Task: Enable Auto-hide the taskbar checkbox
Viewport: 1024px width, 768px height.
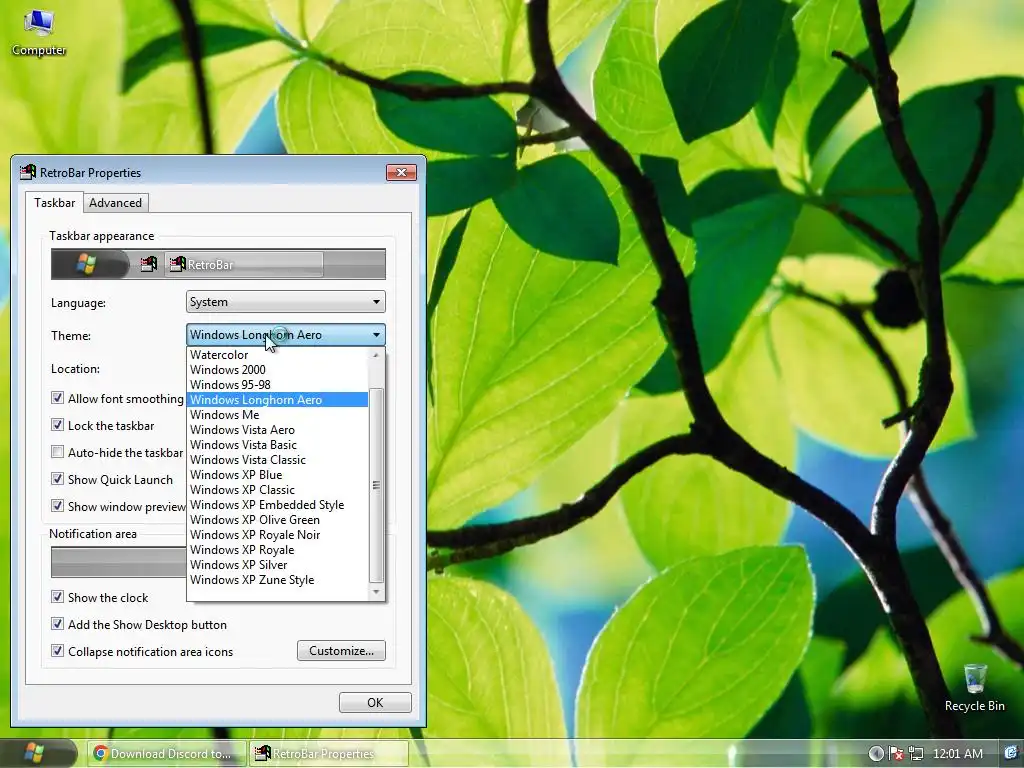Action: pos(57,452)
